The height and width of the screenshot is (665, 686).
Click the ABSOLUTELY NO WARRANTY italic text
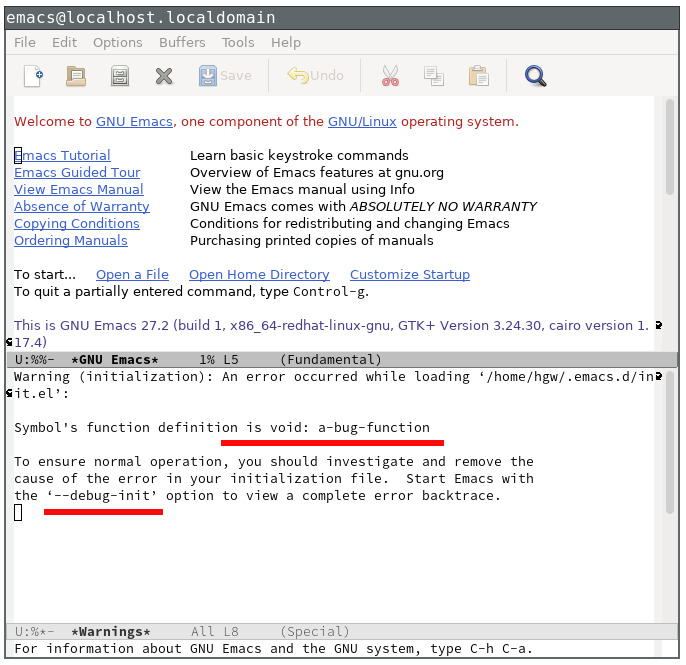pyautogui.click(x=444, y=206)
